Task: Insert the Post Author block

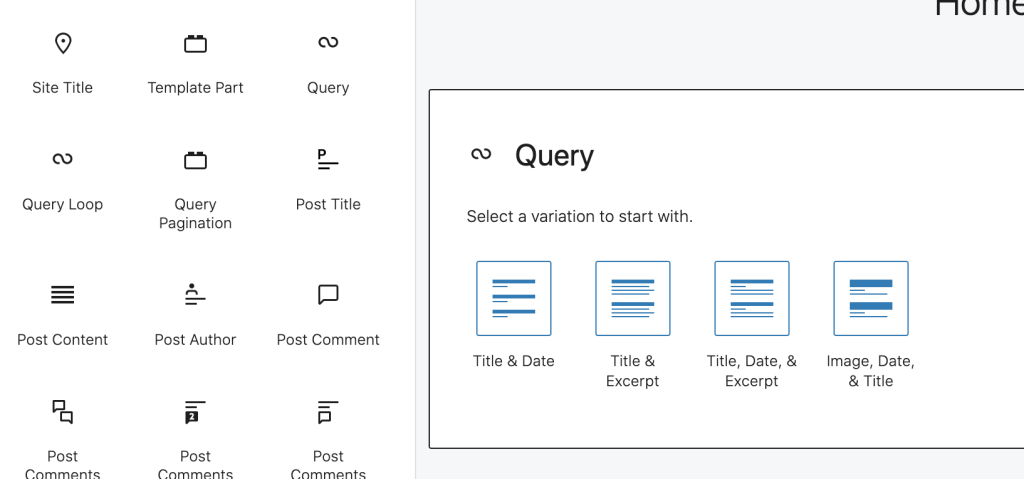Action: (x=195, y=313)
